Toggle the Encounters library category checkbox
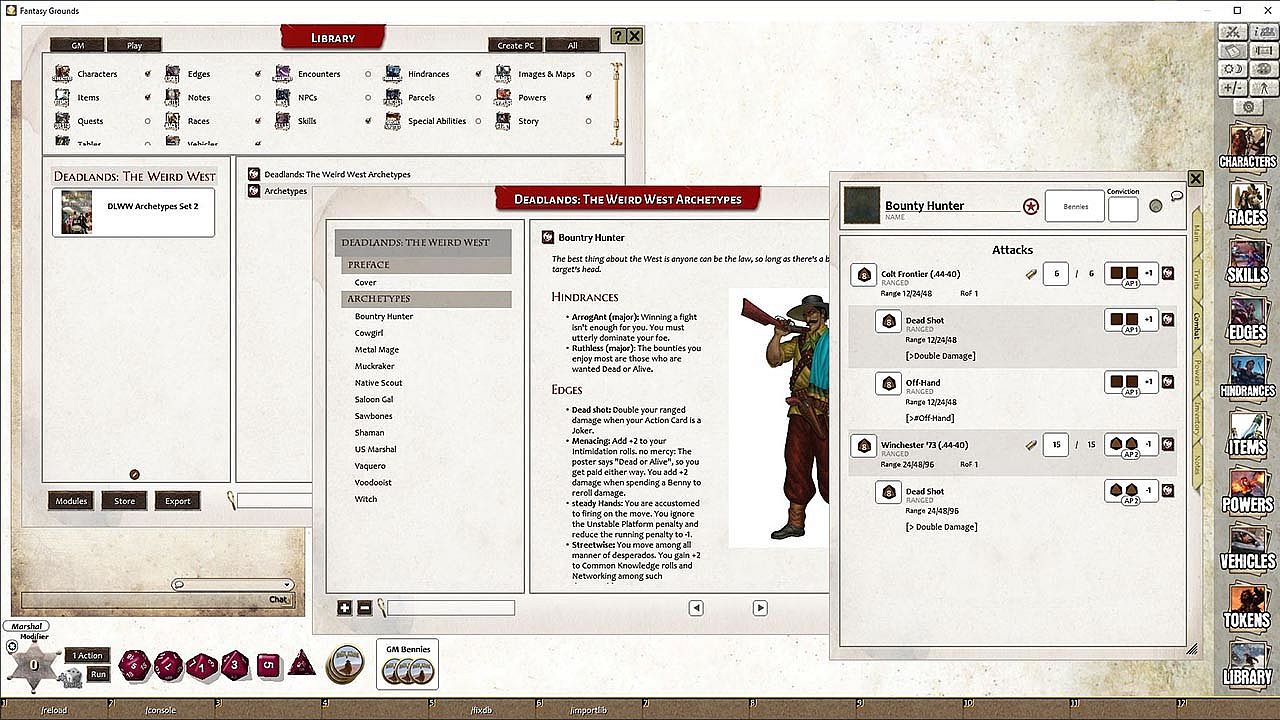1280x720 pixels. coord(368,74)
